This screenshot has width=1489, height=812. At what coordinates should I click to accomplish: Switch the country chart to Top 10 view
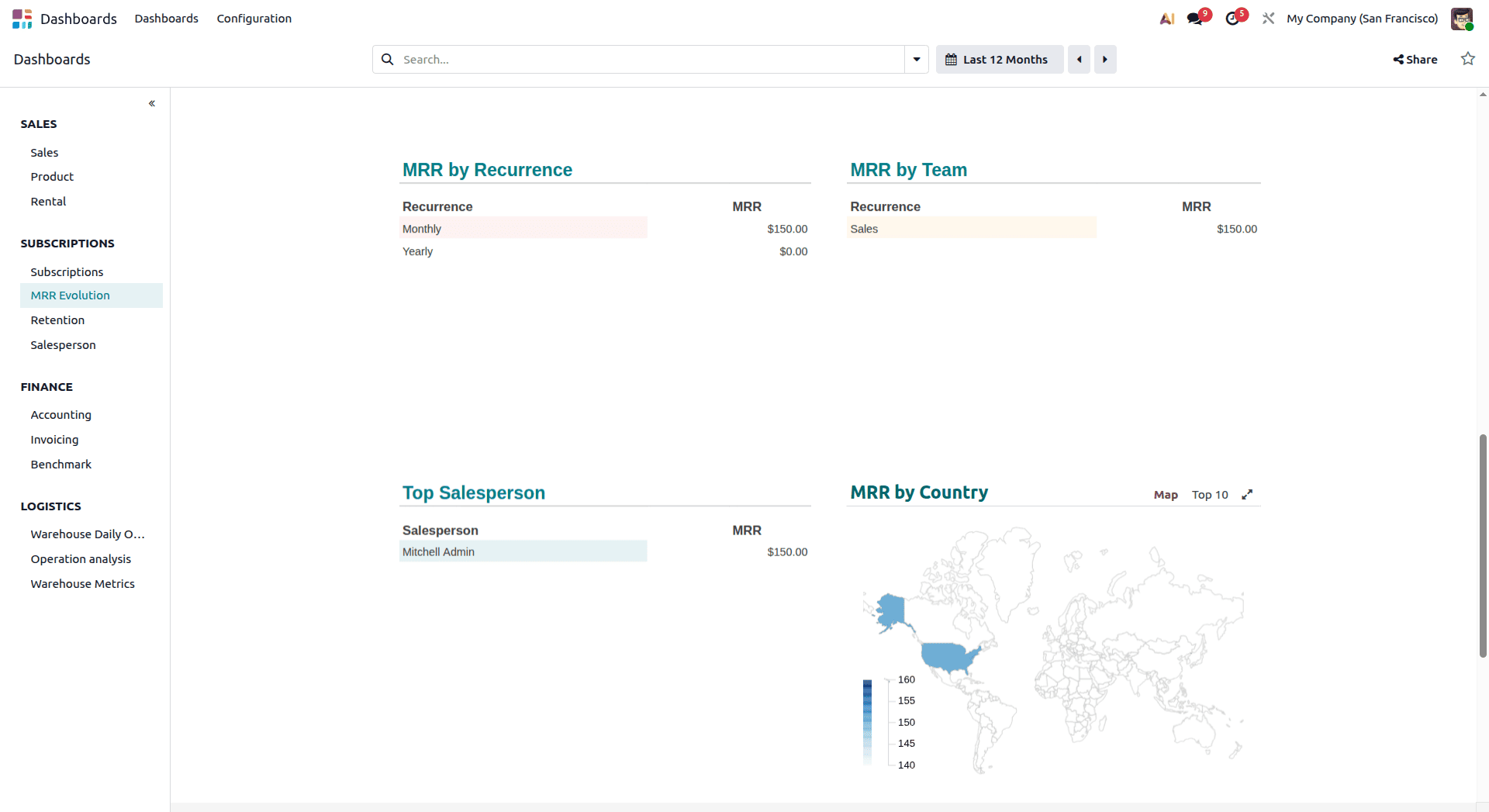click(x=1210, y=495)
